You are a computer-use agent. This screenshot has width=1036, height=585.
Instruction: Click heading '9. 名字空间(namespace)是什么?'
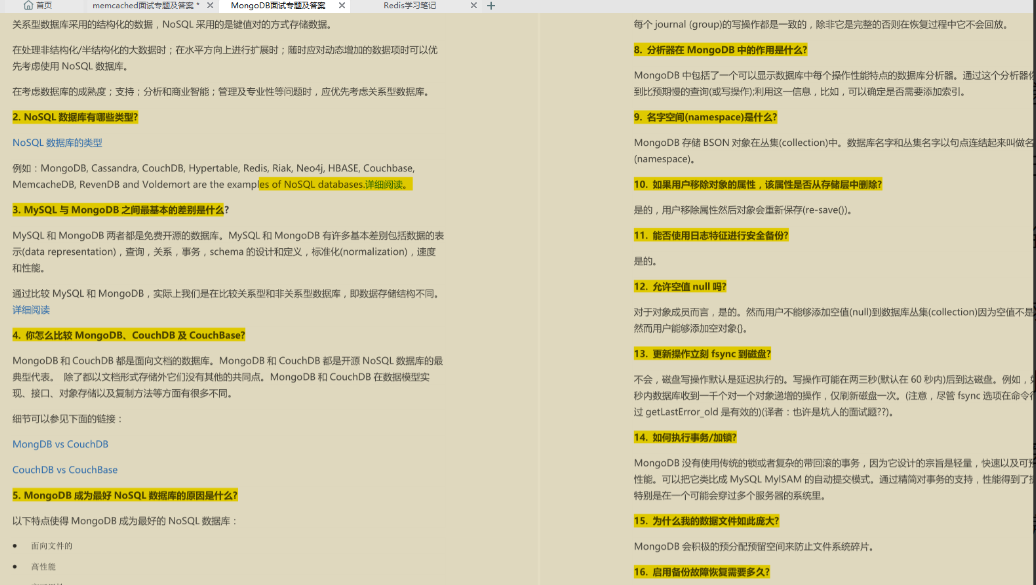point(705,117)
